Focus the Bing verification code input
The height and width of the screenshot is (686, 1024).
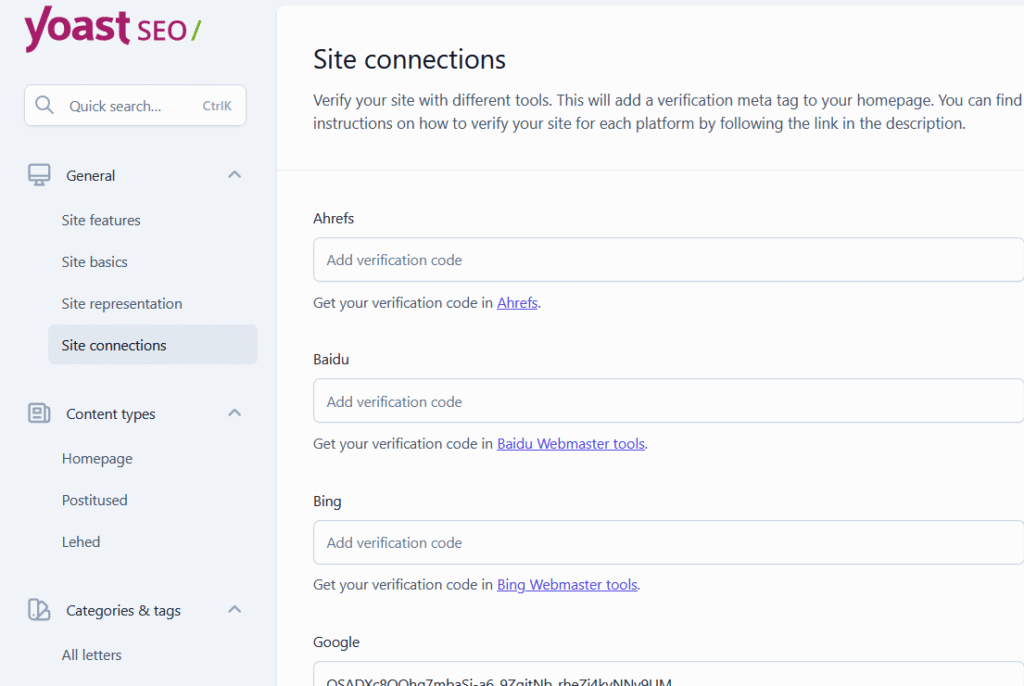(668, 543)
